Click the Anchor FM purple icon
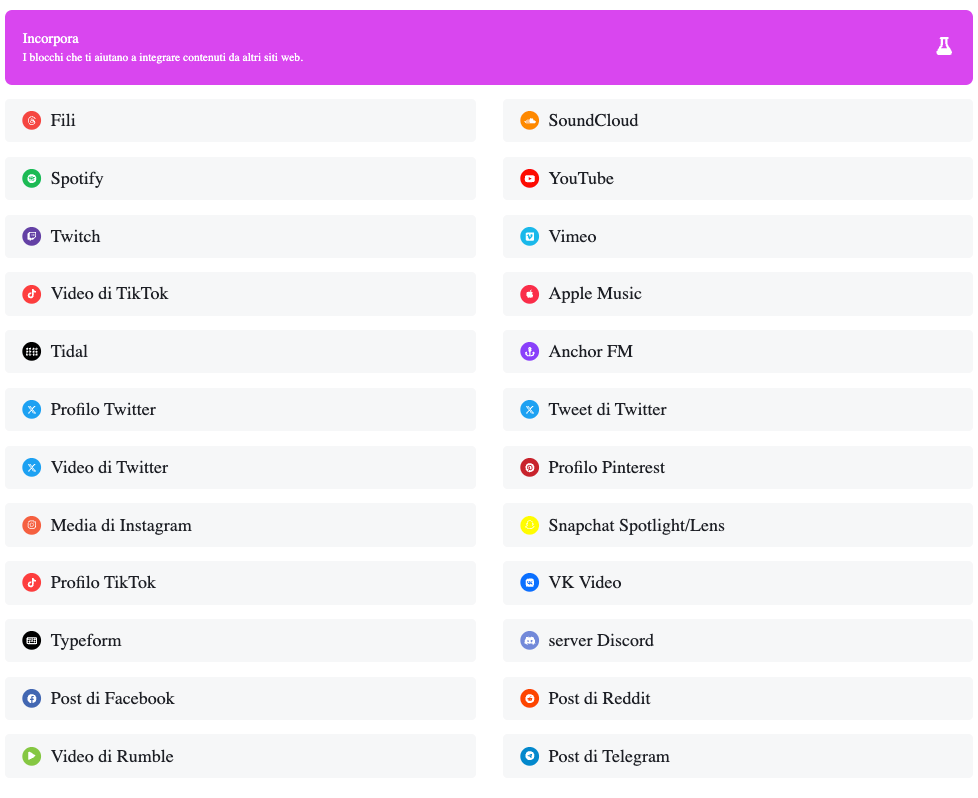 point(530,352)
